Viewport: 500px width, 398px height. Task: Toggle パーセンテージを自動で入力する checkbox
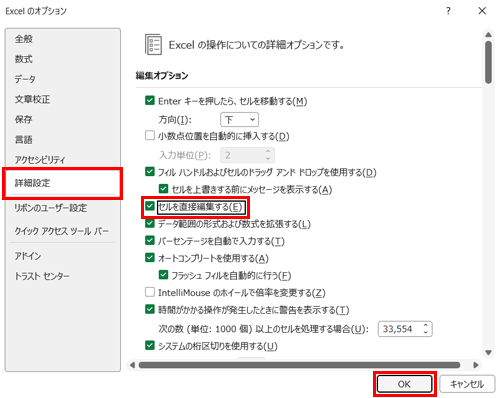150,240
